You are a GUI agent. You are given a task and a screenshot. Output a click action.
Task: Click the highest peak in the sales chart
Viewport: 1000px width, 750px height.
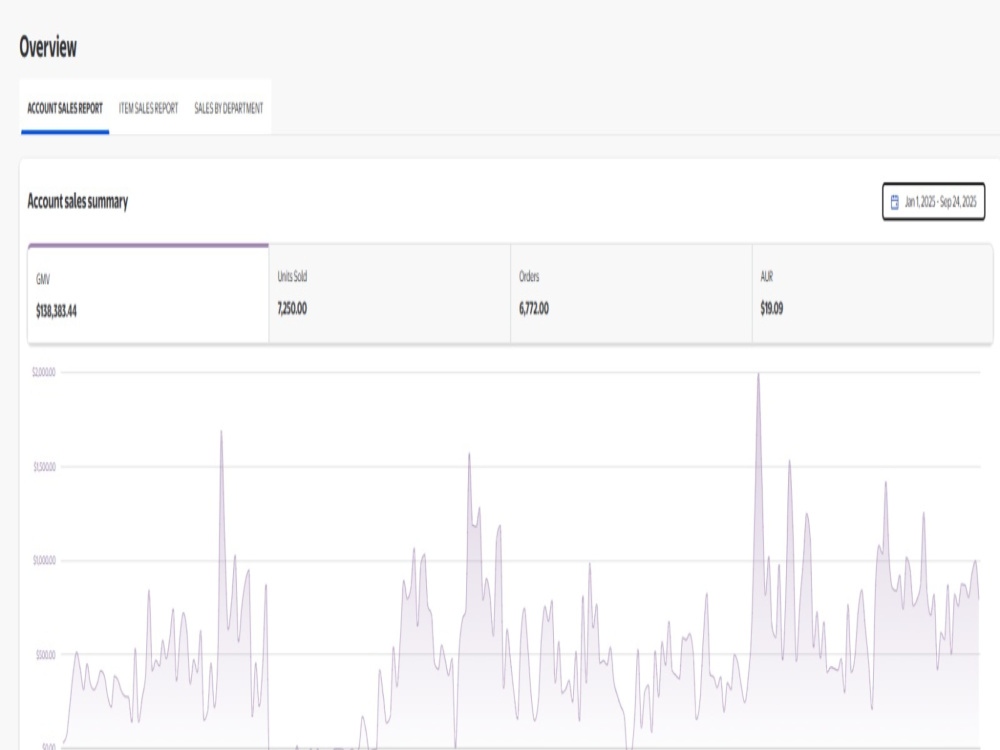coord(758,376)
